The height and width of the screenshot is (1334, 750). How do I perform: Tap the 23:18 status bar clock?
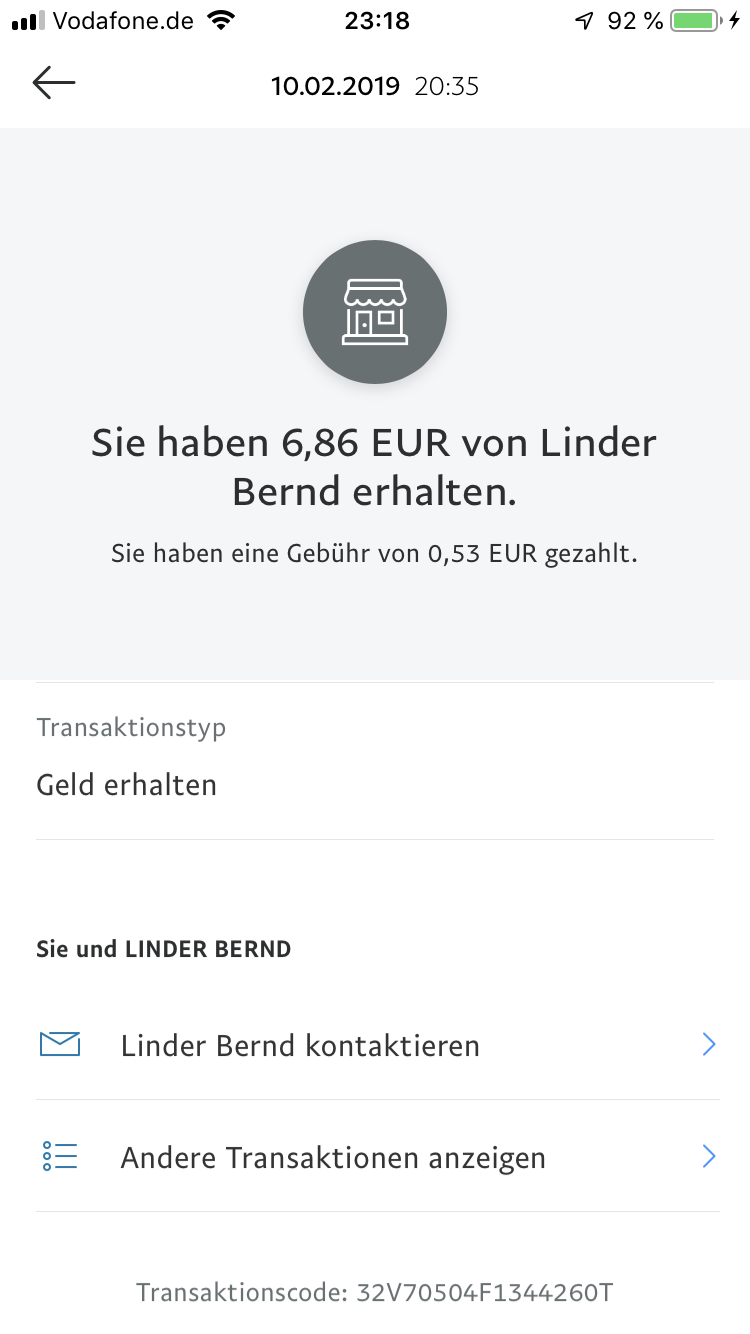[x=377, y=21]
